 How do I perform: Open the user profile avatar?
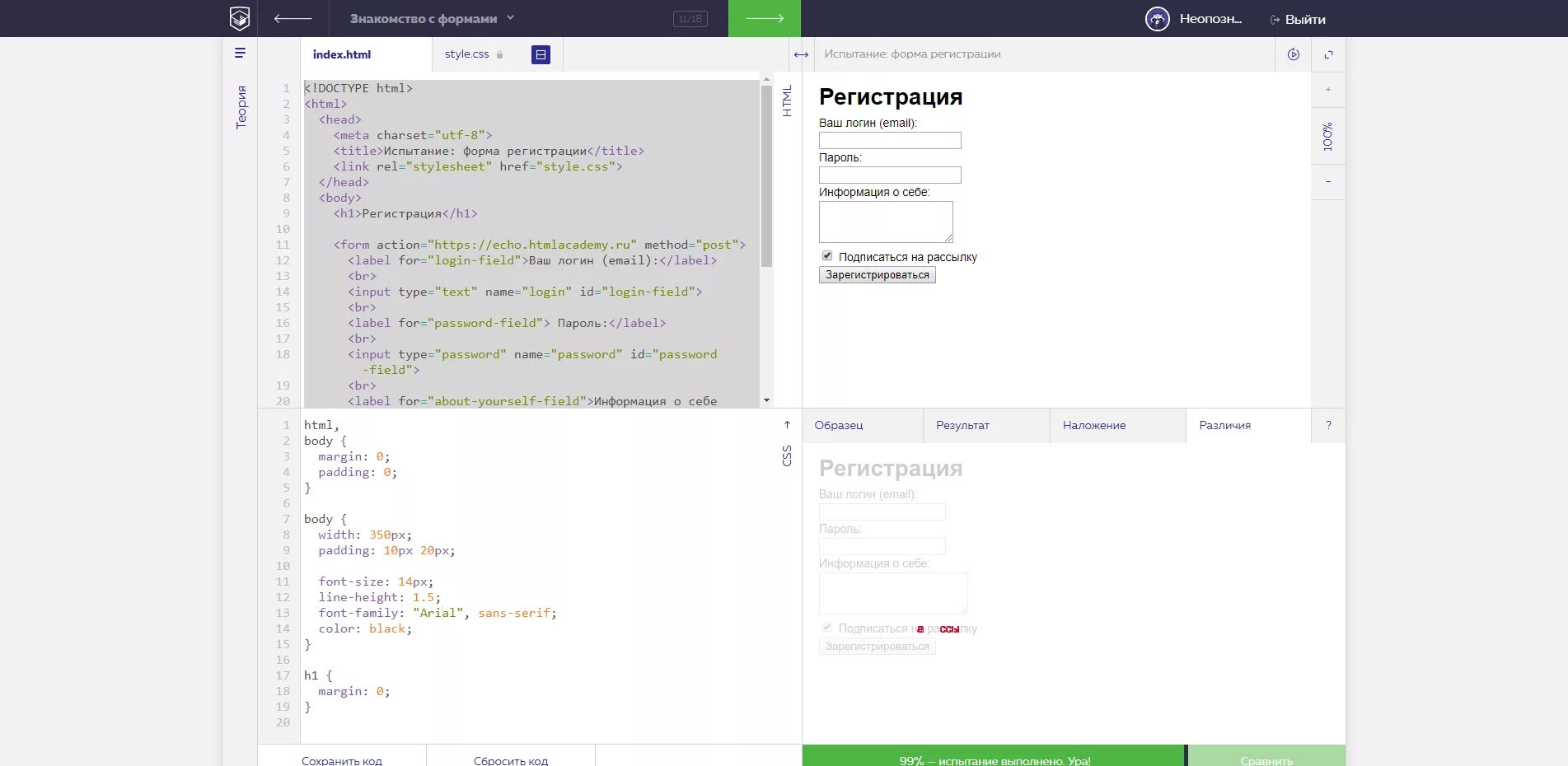[1158, 19]
